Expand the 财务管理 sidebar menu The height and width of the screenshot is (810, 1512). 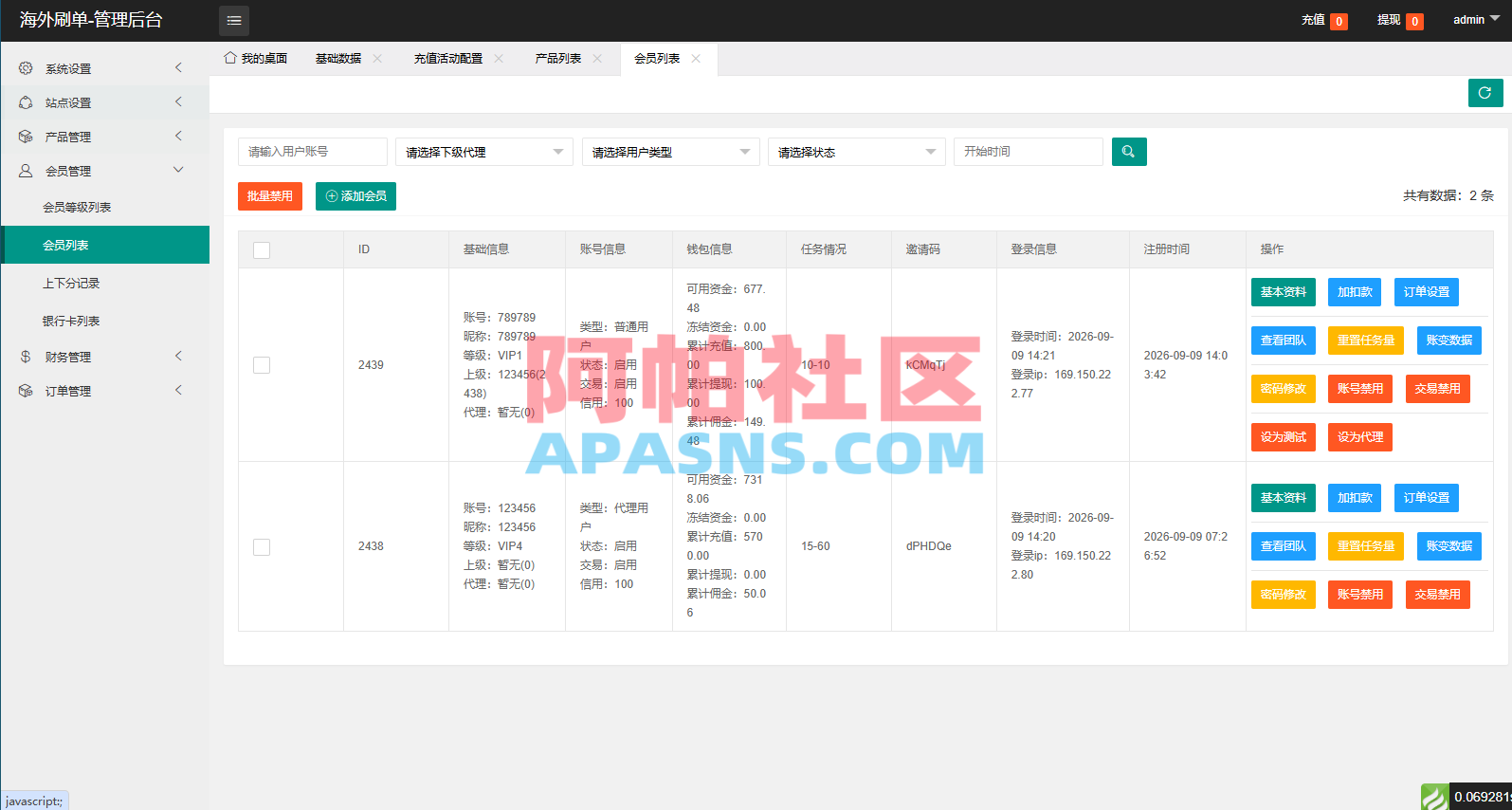click(x=104, y=357)
